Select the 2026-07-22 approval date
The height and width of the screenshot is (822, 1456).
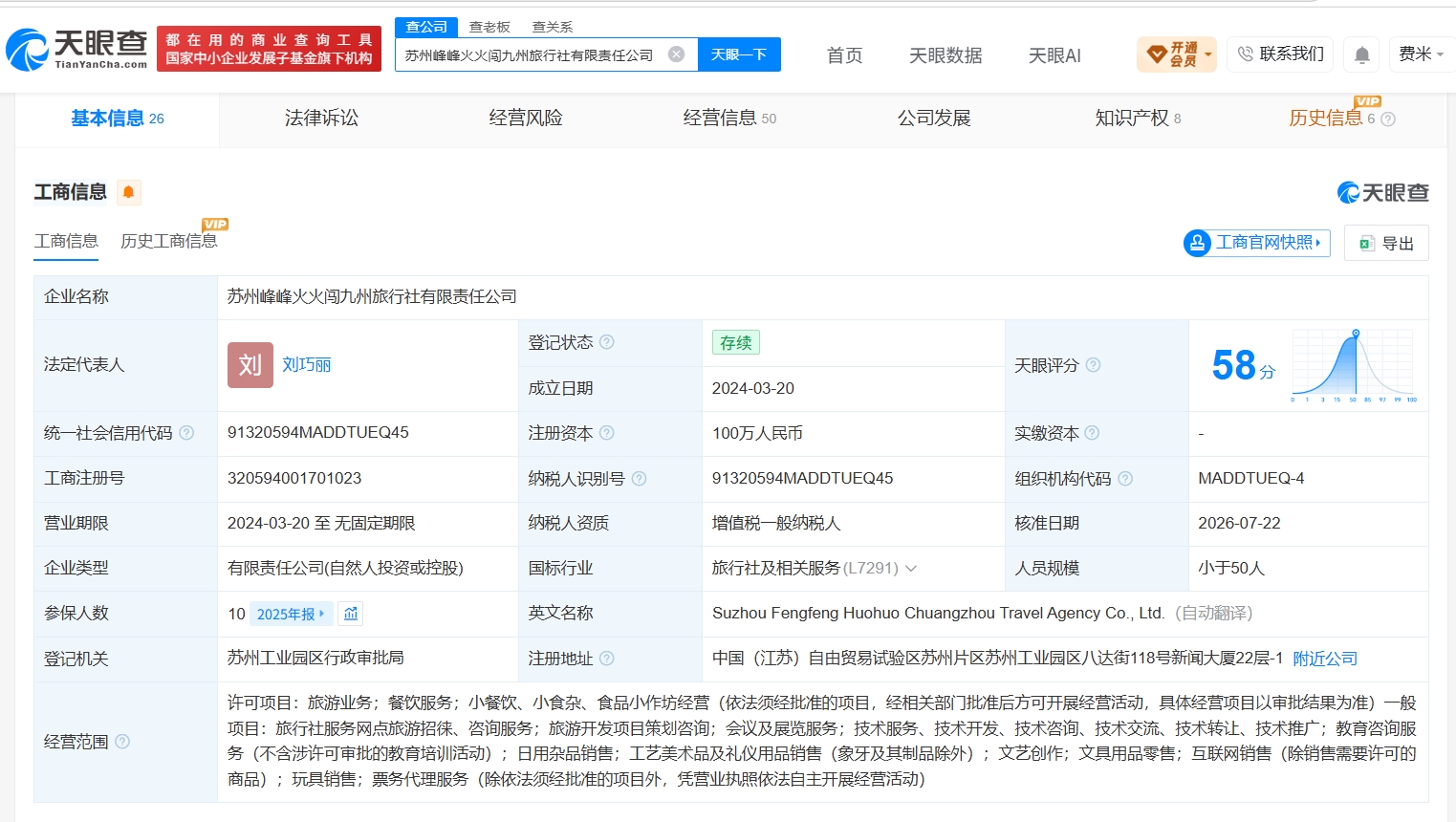(x=1240, y=523)
